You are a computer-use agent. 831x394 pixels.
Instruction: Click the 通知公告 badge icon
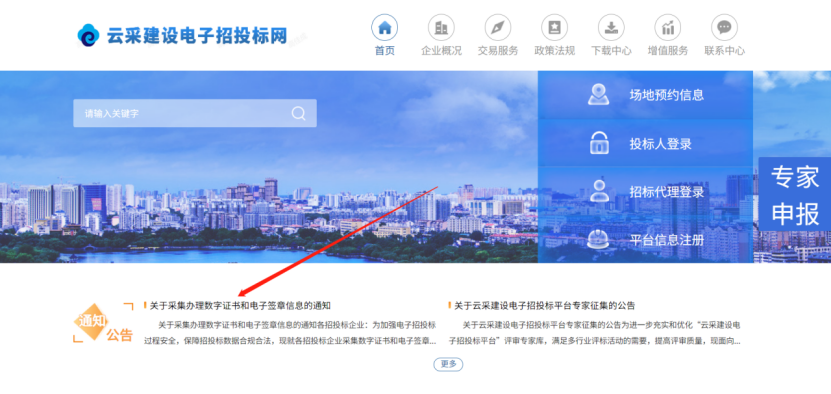pyautogui.click(x=103, y=322)
